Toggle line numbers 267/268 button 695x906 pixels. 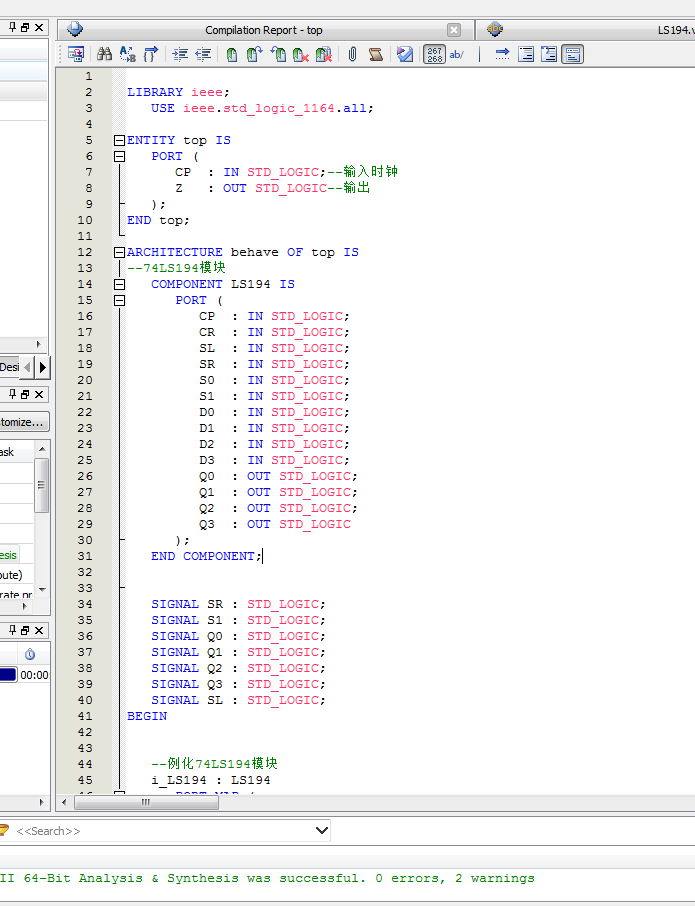point(434,54)
